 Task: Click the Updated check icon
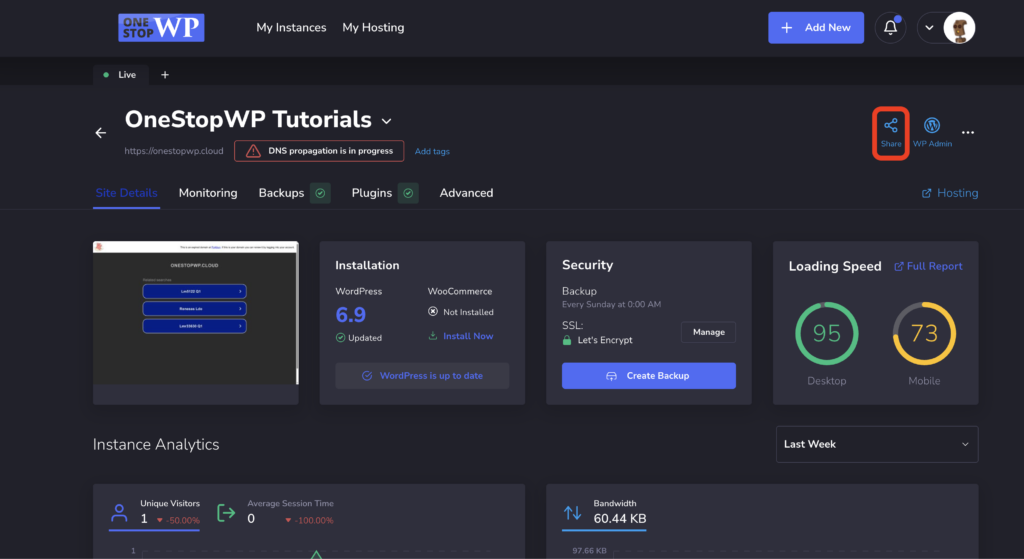(x=340, y=338)
